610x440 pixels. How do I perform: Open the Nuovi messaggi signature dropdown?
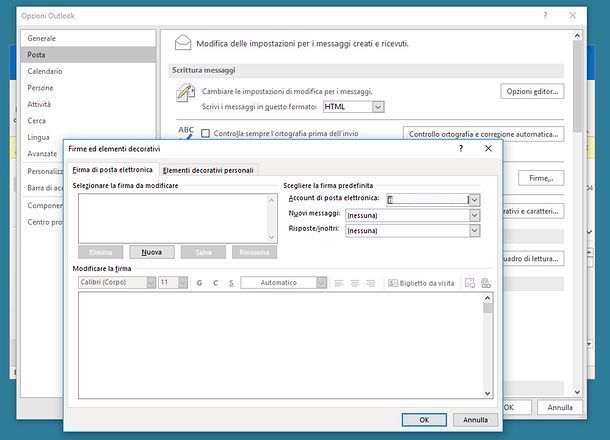(474, 215)
